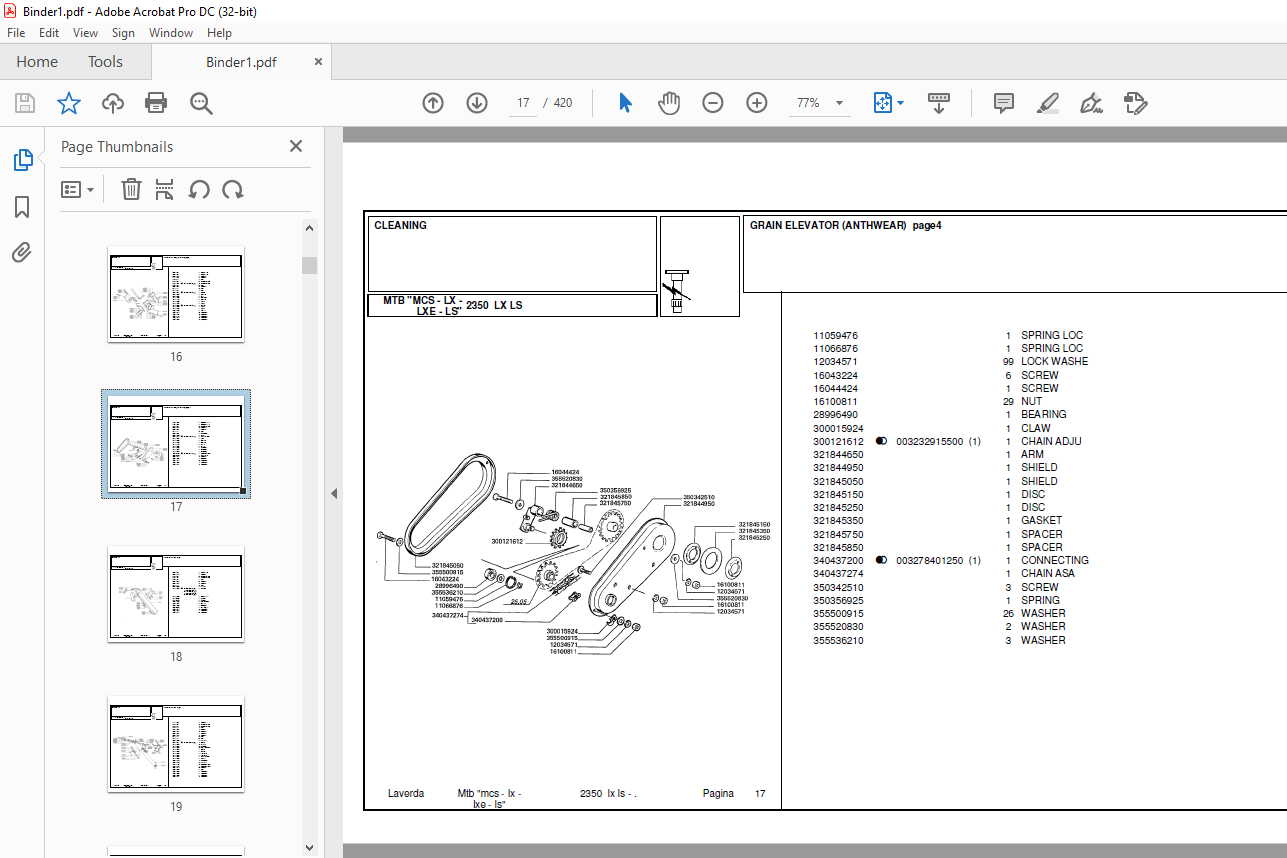Click the thumbnail panel scrollbar thumb

(x=310, y=265)
